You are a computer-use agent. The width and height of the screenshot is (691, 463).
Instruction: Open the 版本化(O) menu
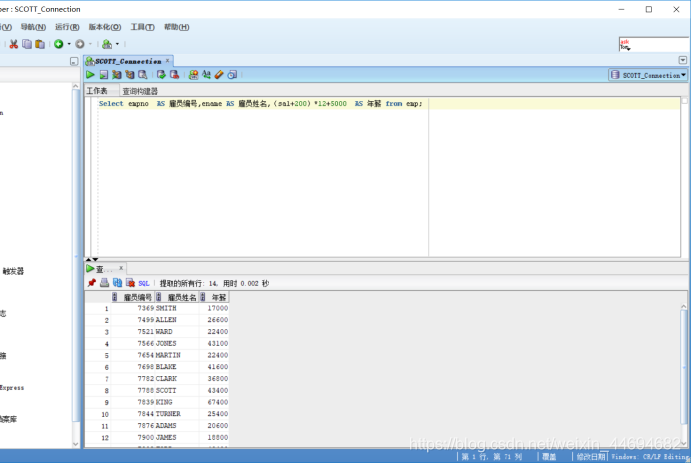(104, 27)
